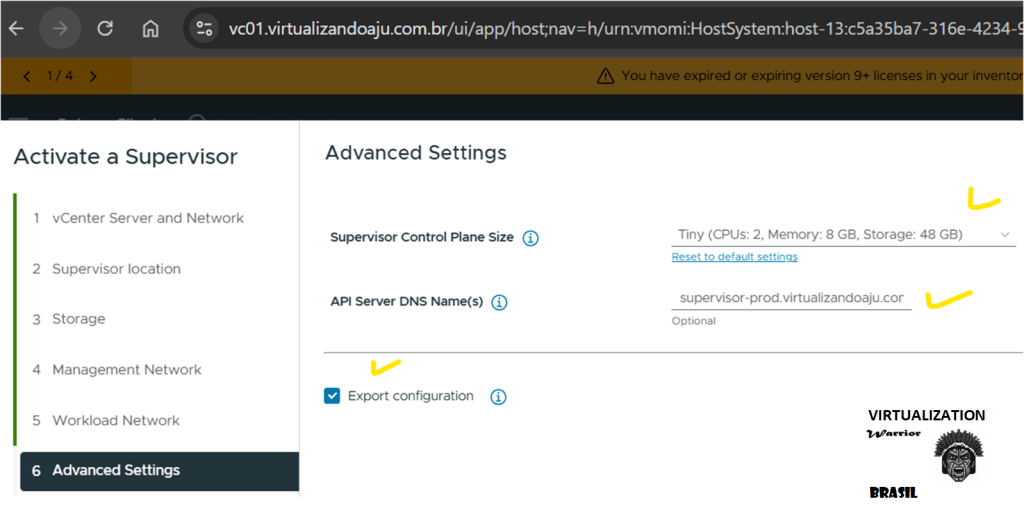Click the browser back arrow

tap(16, 28)
